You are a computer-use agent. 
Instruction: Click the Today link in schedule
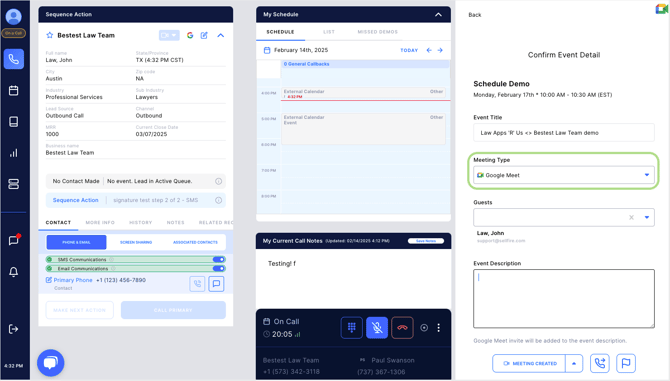click(409, 50)
